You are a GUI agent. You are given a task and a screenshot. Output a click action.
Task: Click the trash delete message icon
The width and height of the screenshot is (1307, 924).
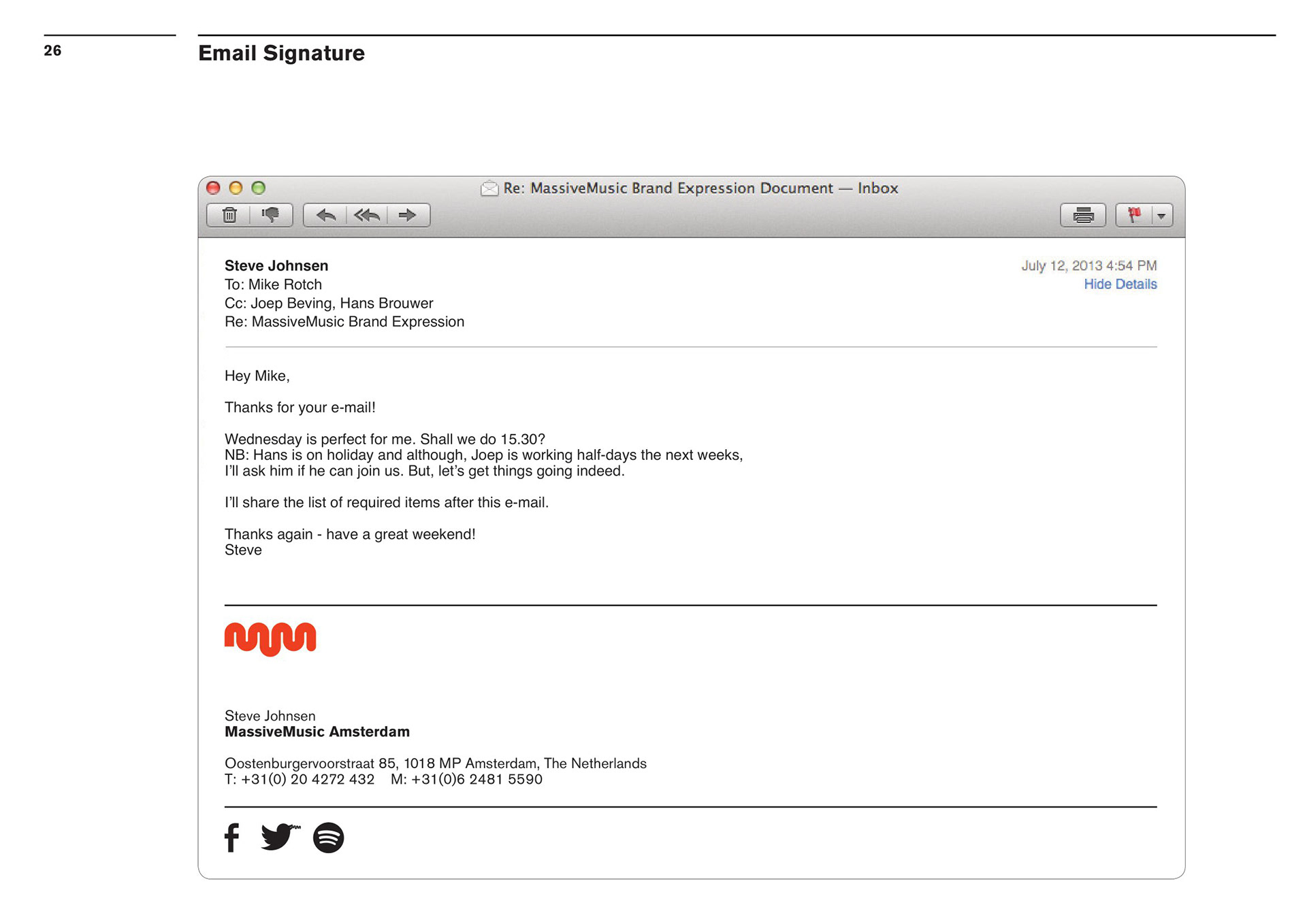[x=229, y=215]
